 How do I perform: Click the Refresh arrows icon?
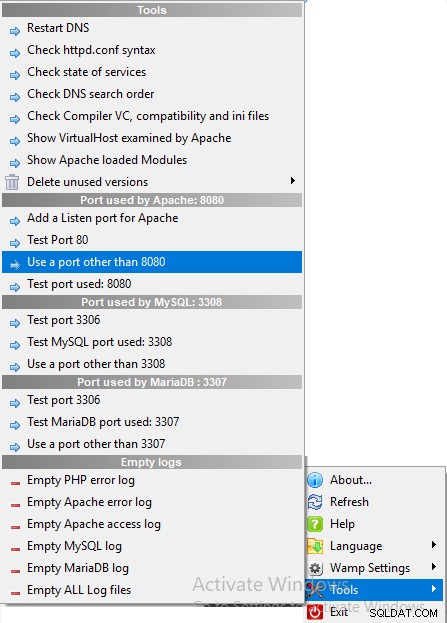[315, 502]
